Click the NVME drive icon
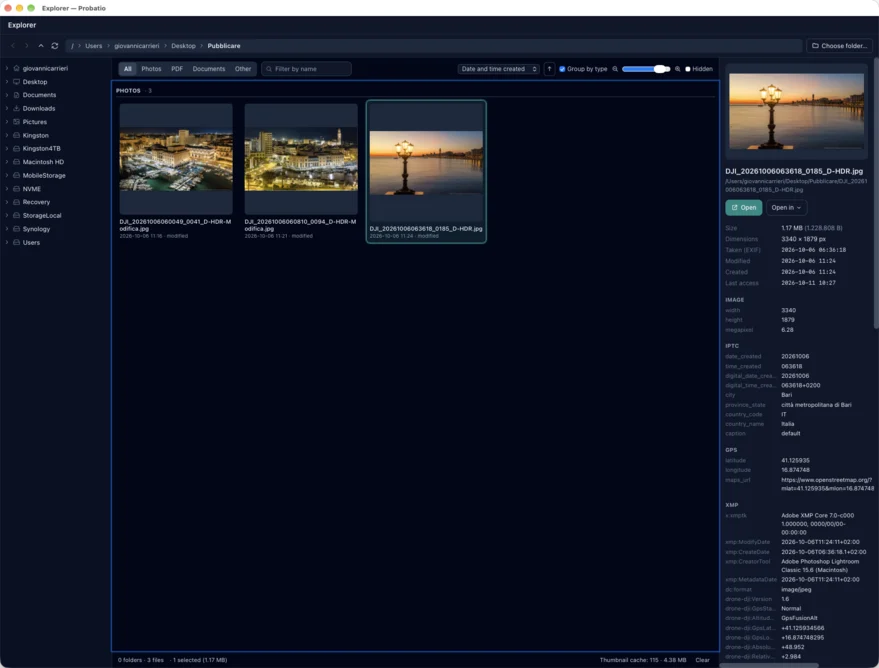This screenshot has height=668, width=879. [16, 189]
